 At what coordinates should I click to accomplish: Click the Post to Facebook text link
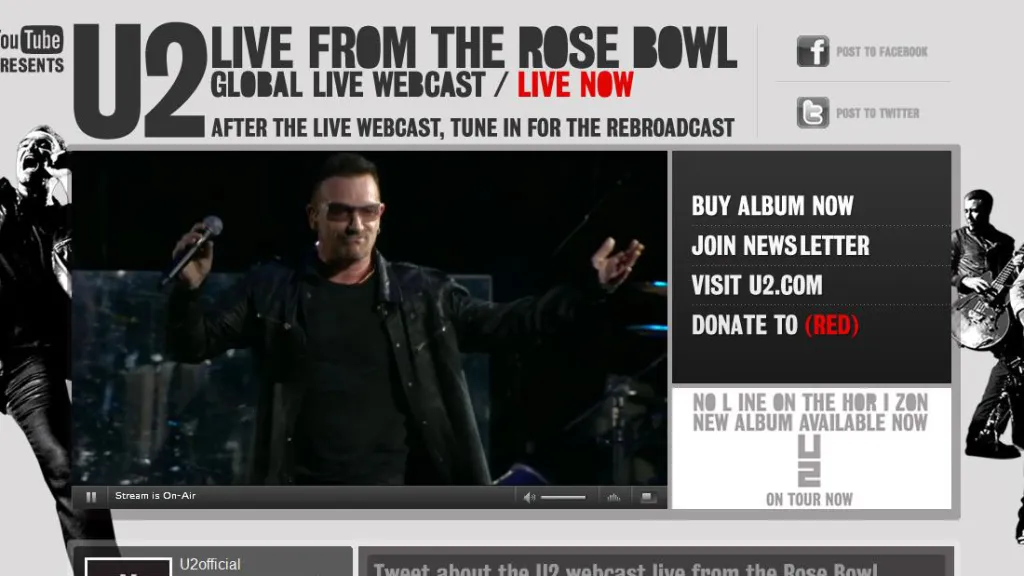882,52
